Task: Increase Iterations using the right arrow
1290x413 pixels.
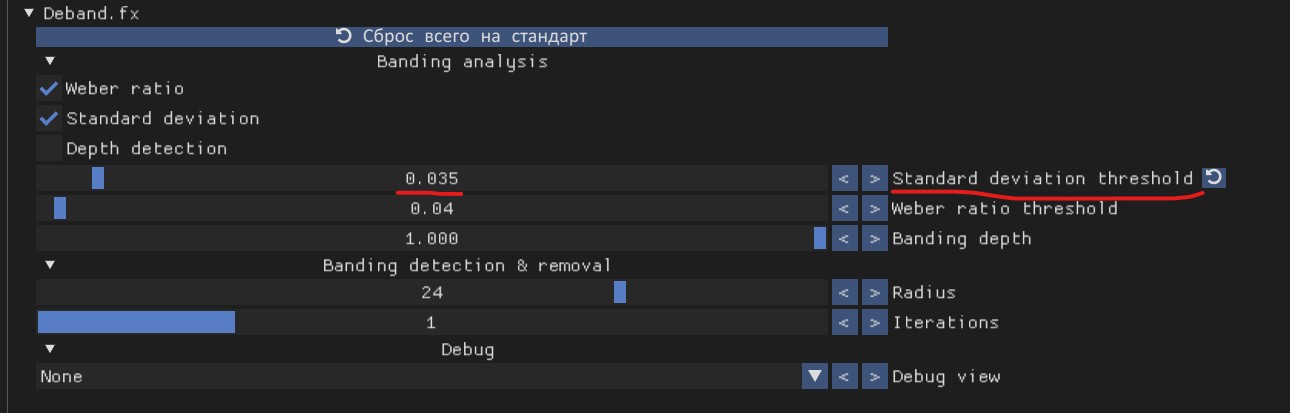Action: tap(874, 323)
